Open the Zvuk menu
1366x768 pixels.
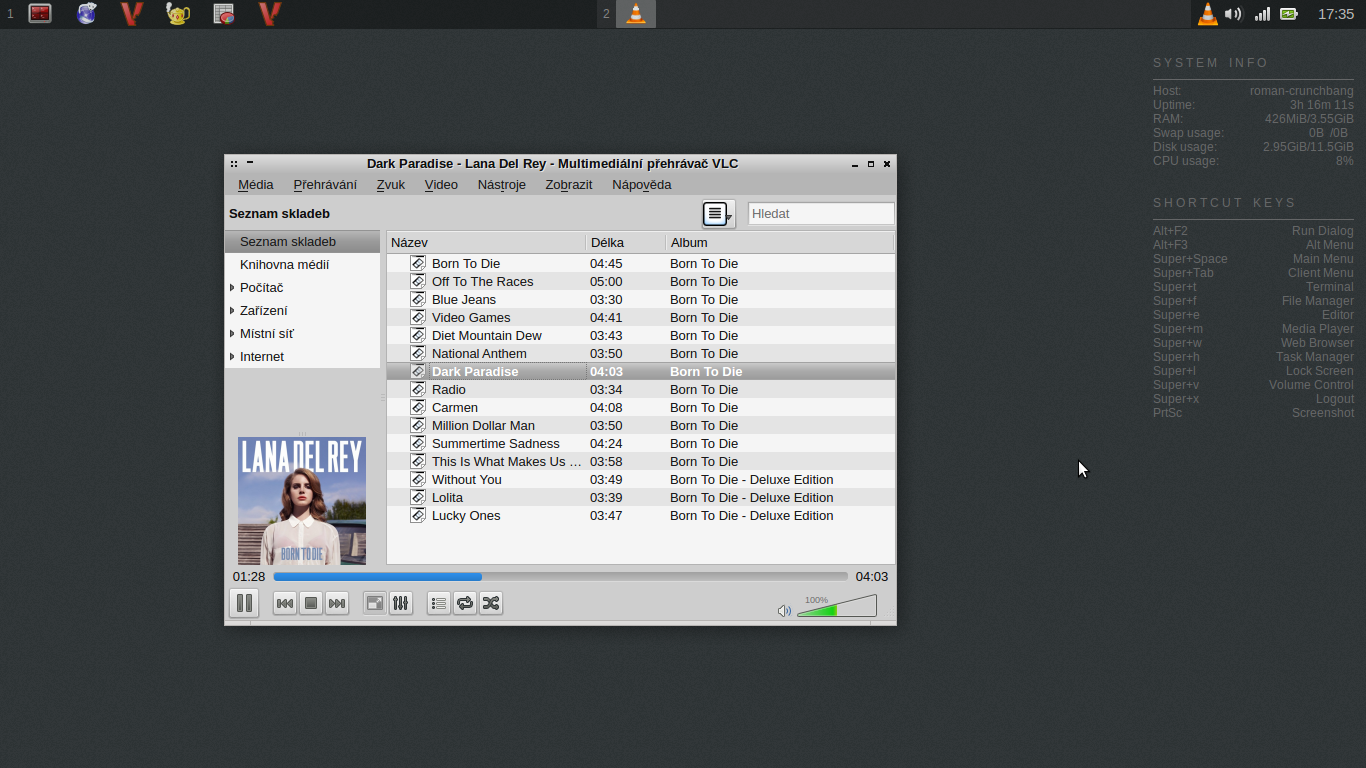coord(391,184)
